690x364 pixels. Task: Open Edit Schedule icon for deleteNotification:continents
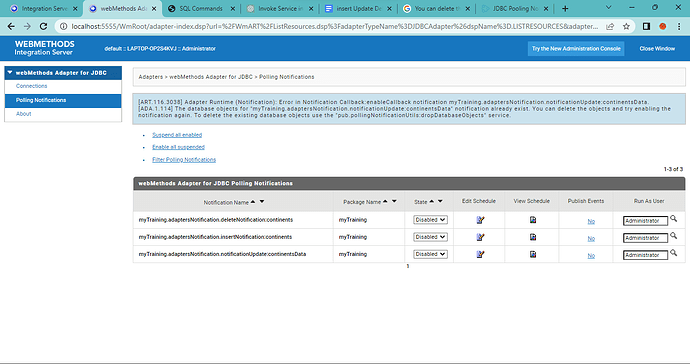[x=480, y=220]
